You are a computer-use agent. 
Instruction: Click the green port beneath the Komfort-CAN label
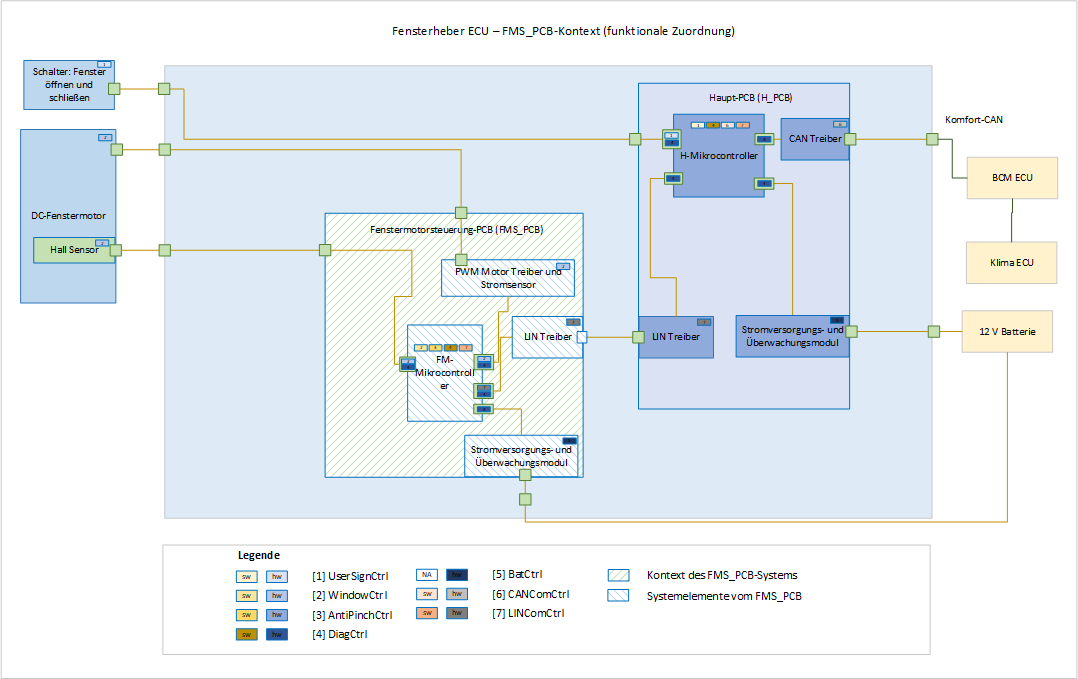pos(932,140)
